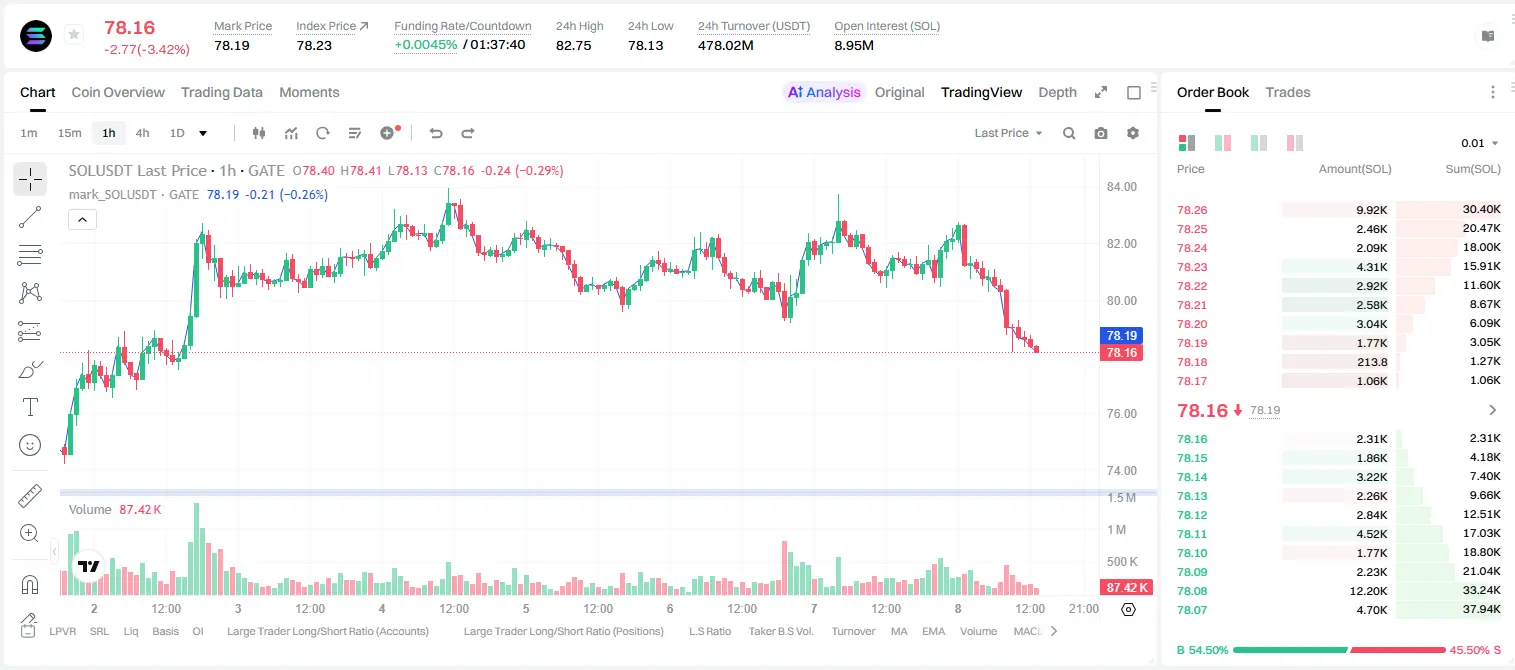Open the Coin Overview tab
1515x670 pixels.
point(118,92)
